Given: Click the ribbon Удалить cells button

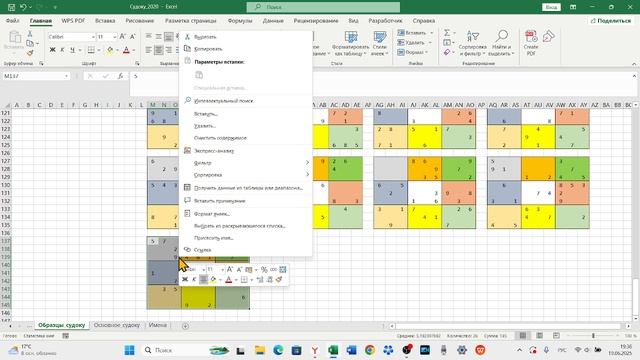Looking at the screenshot, I should pos(414,42).
